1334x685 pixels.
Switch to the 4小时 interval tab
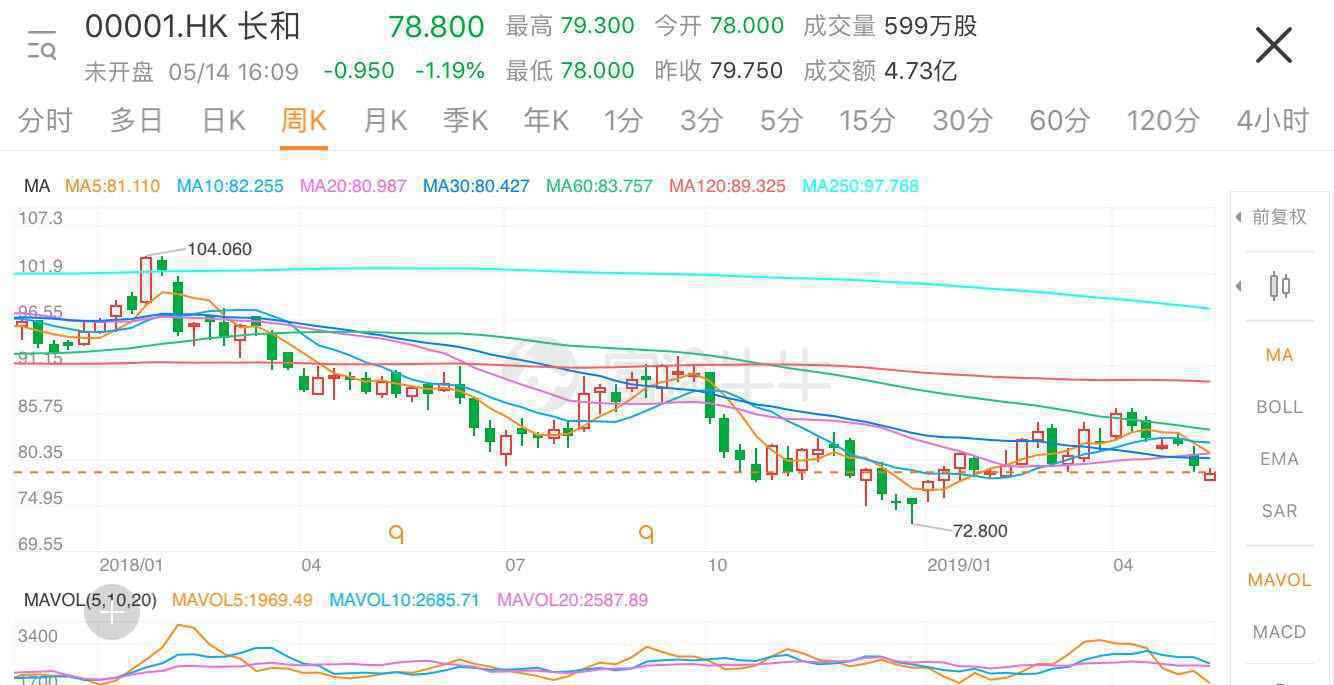click(x=1273, y=121)
